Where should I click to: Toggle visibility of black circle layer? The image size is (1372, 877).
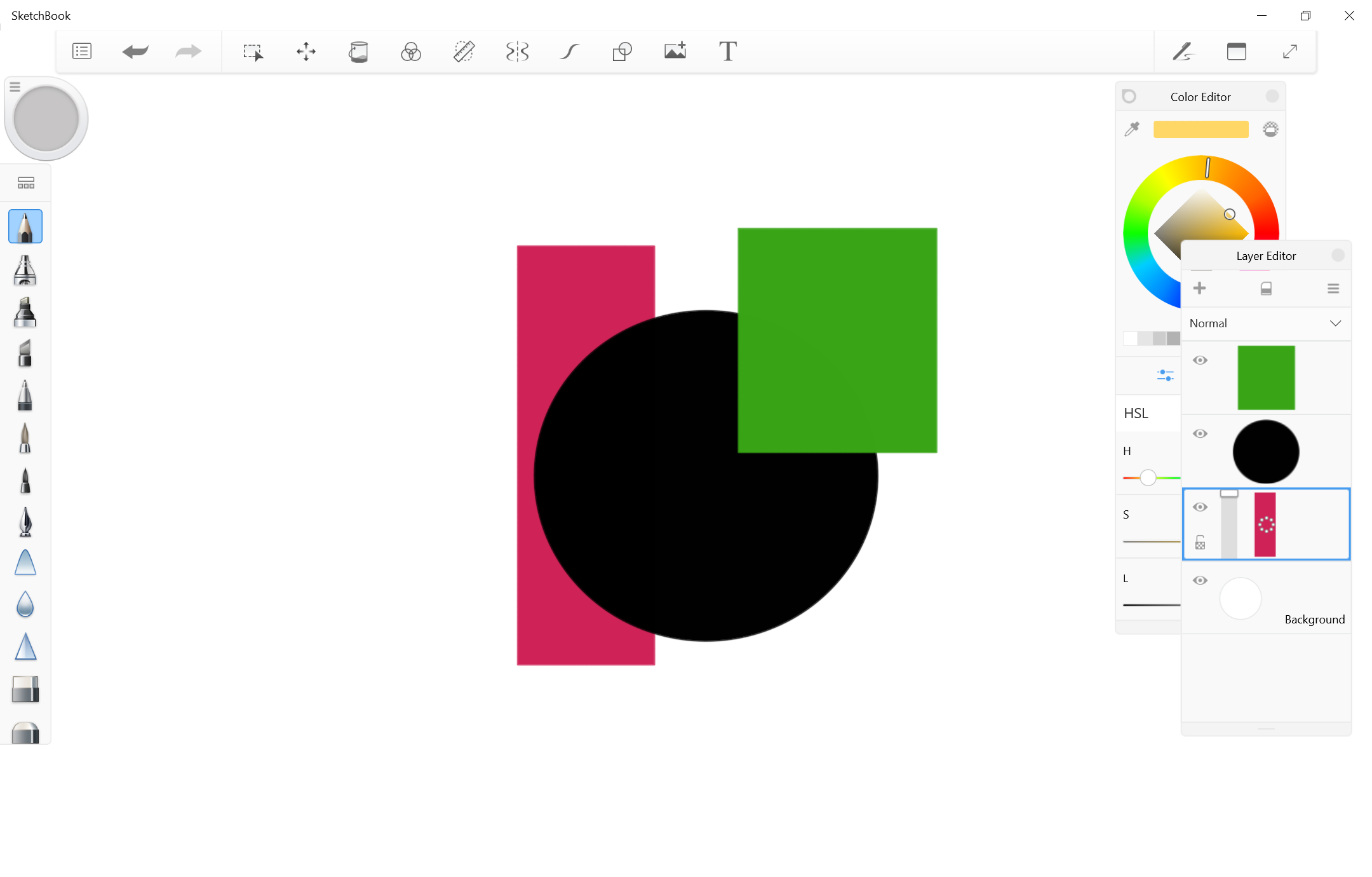point(1200,432)
